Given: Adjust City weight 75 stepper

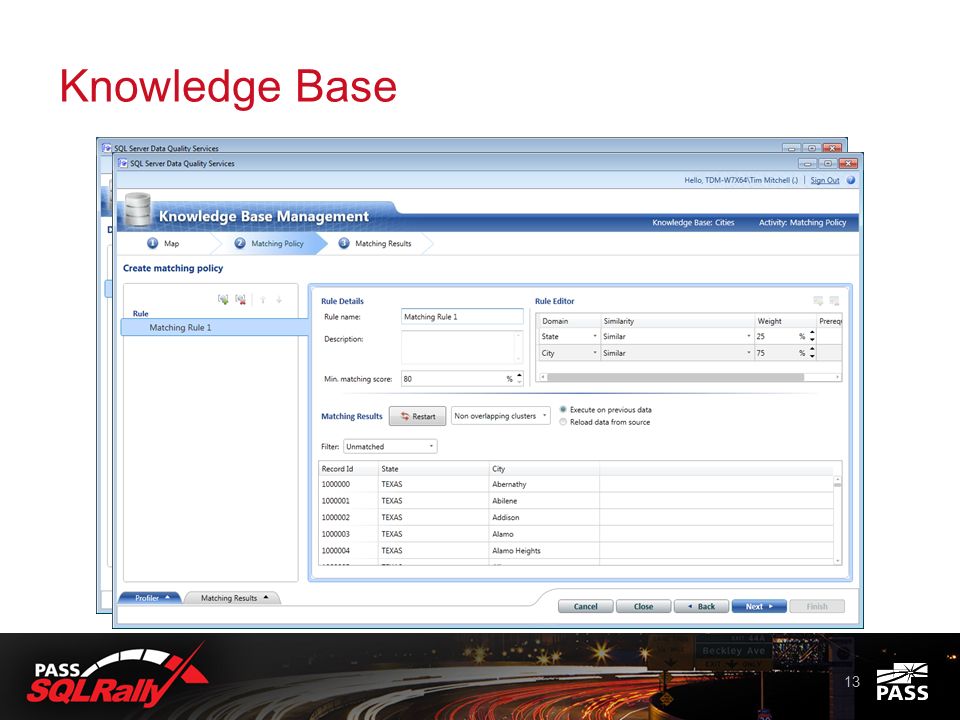Looking at the screenshot, I should (812, 353).
